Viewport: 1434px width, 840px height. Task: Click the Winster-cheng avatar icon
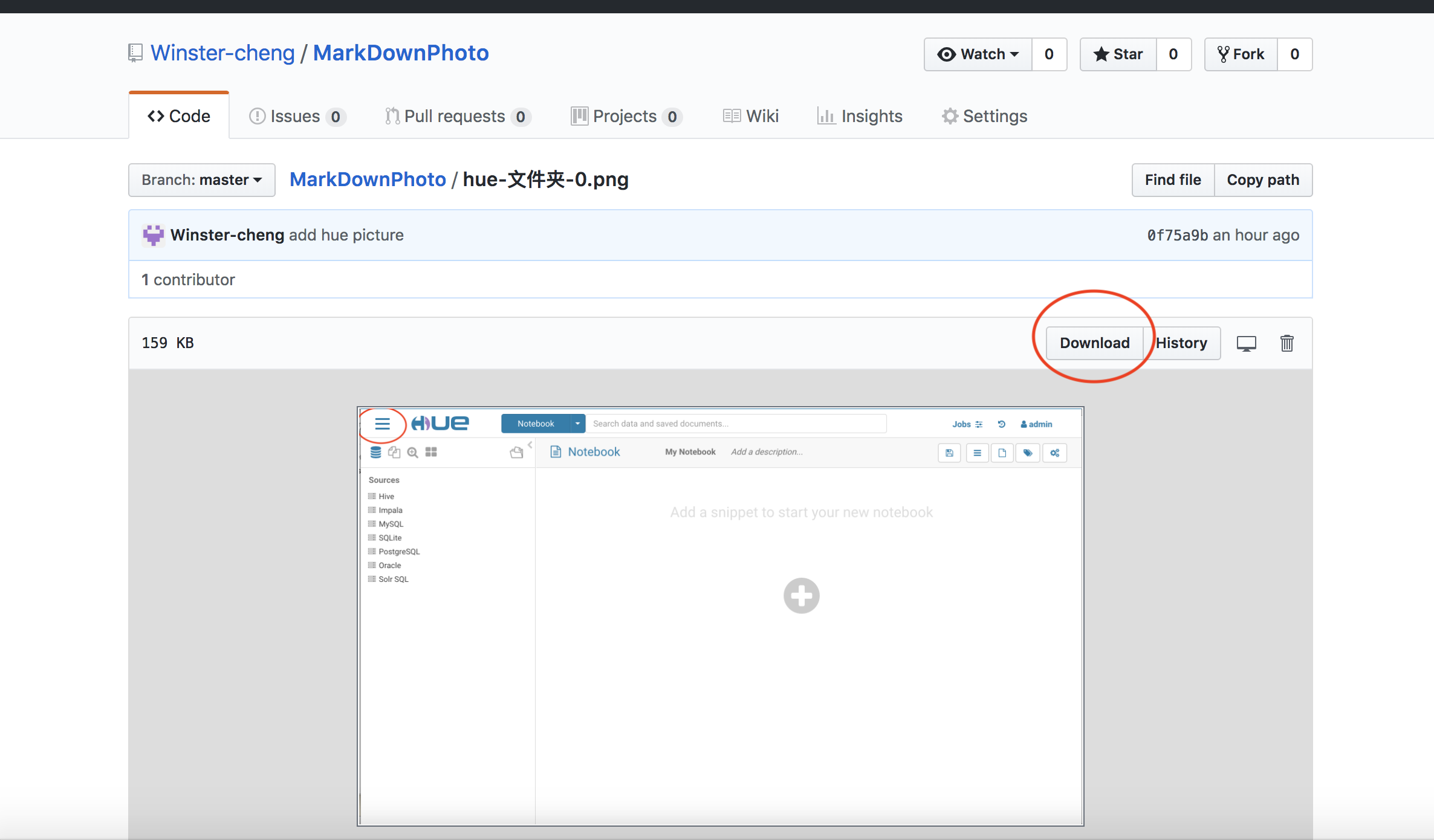153,235
